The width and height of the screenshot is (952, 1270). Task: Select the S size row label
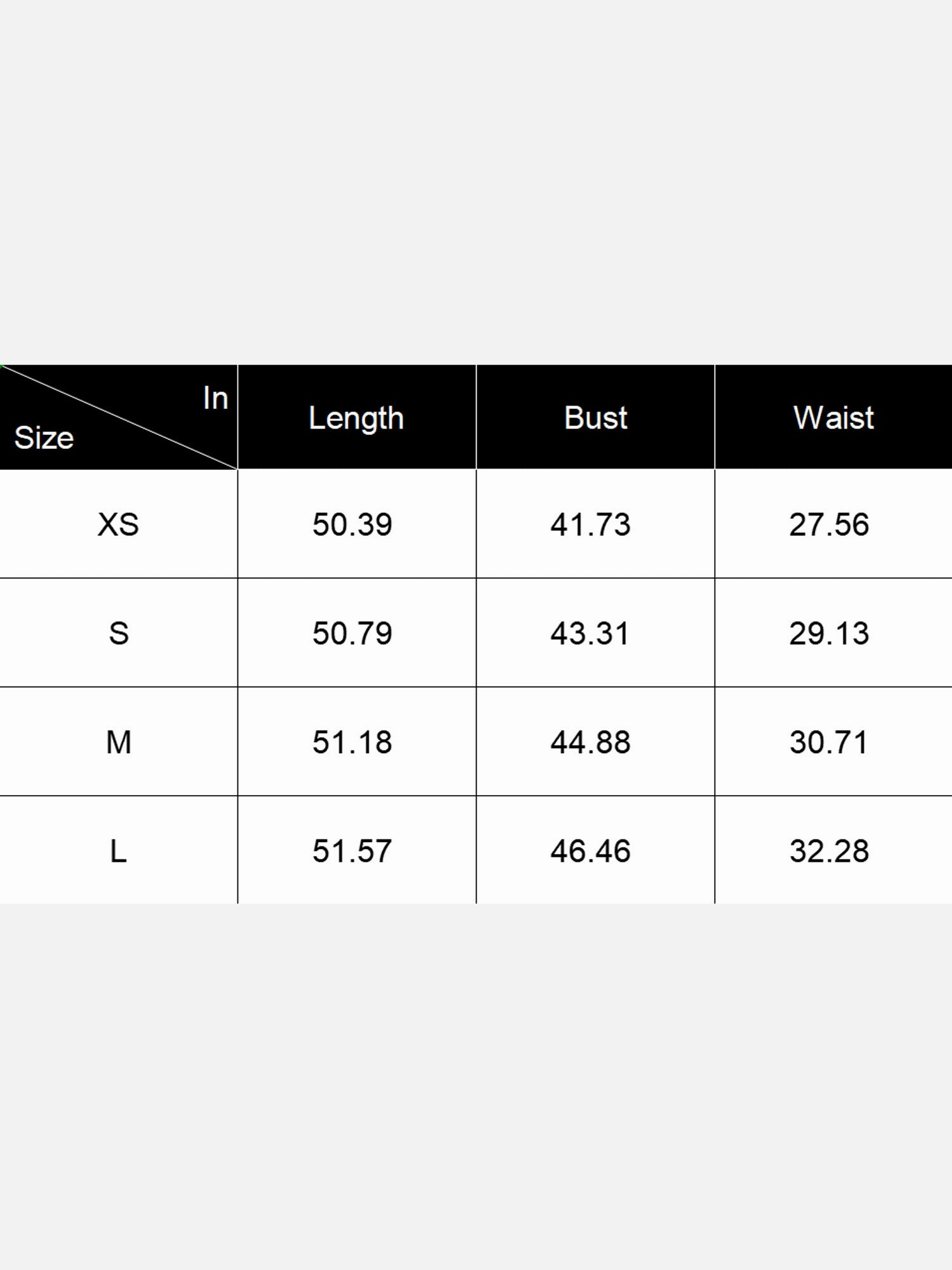click(119, 633)
